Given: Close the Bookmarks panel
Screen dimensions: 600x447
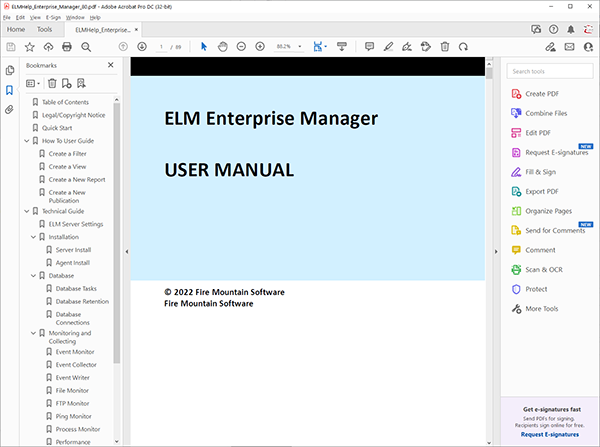Looking at the screenshot, I should coord(111,65).
